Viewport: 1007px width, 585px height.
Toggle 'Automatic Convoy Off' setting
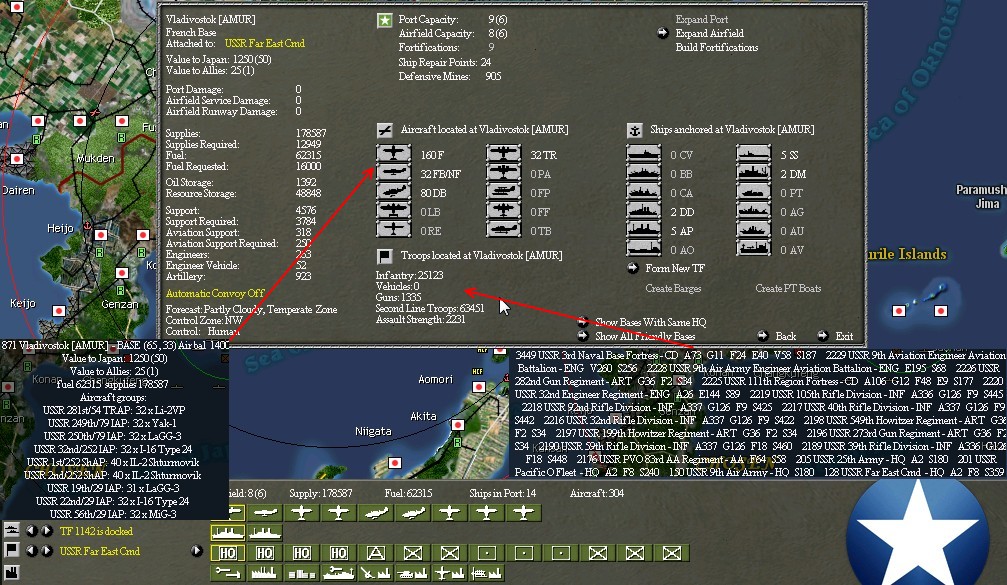click(215, 293)
